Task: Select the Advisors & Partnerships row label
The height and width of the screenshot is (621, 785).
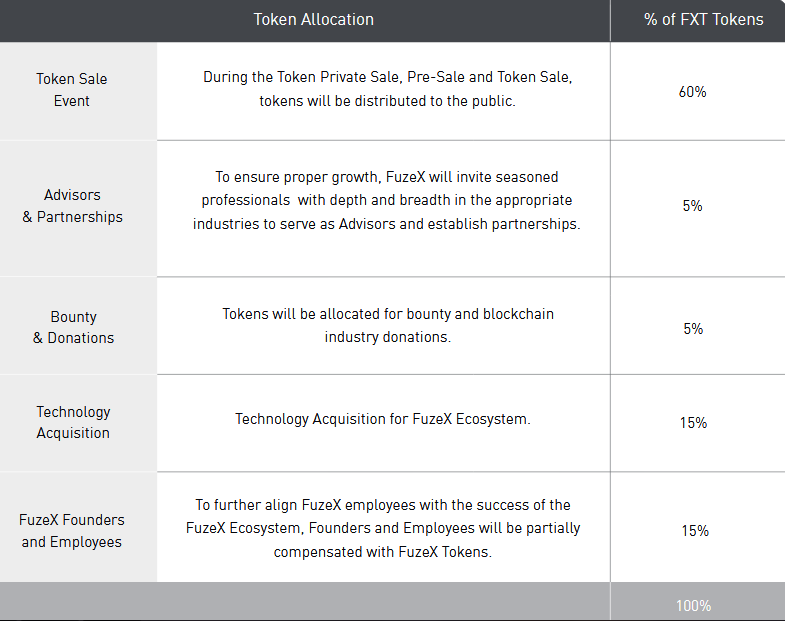Action: 73,206
